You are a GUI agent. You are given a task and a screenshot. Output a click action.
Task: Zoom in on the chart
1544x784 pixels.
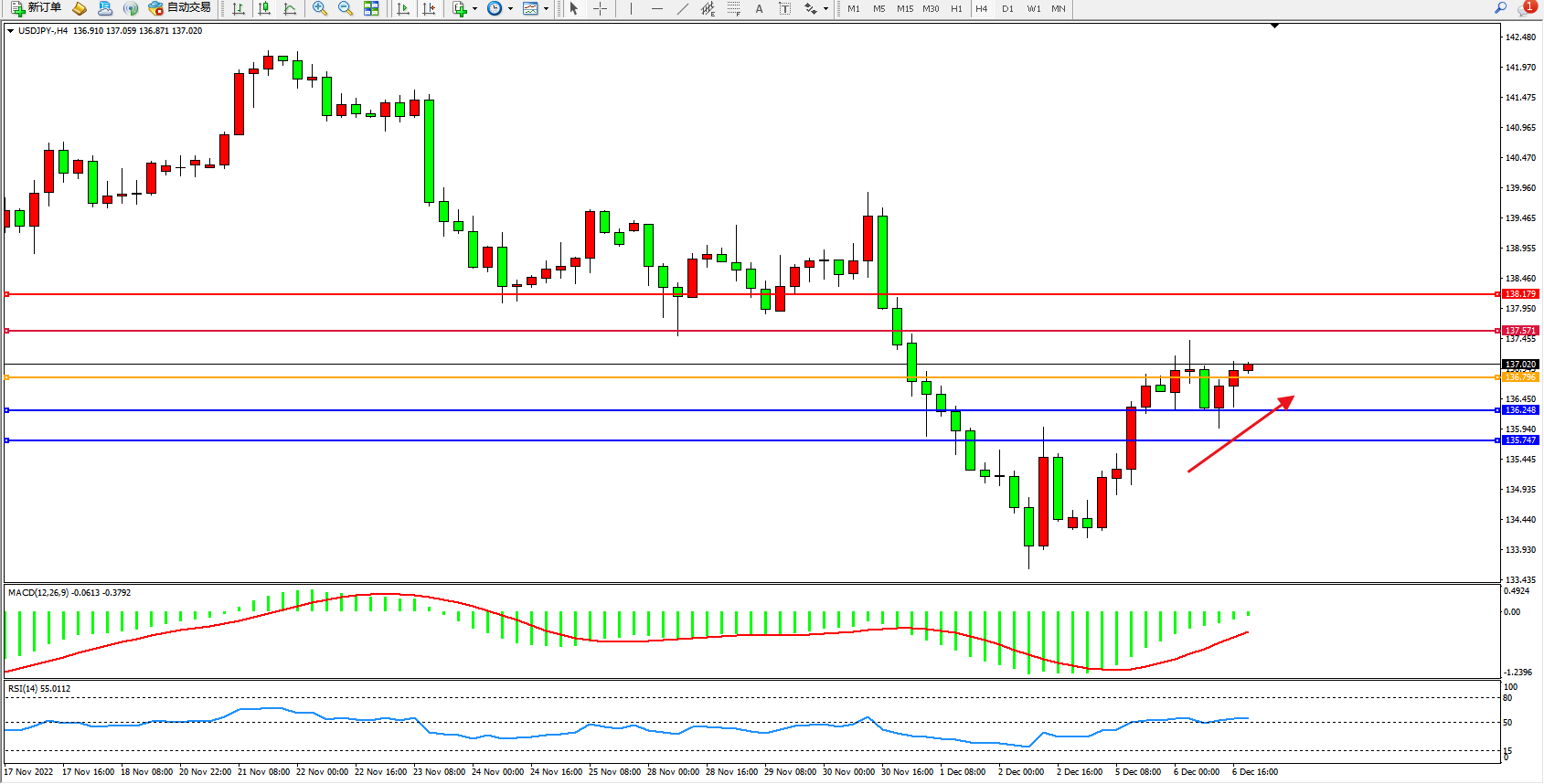point(320,8)
